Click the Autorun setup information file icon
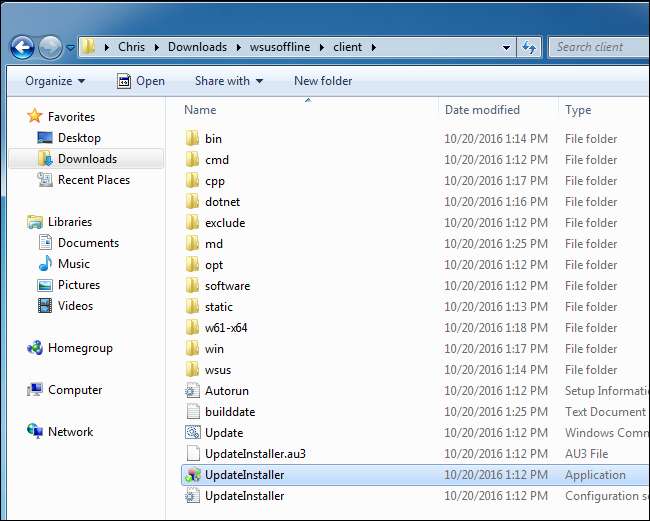 pos(193,391)
